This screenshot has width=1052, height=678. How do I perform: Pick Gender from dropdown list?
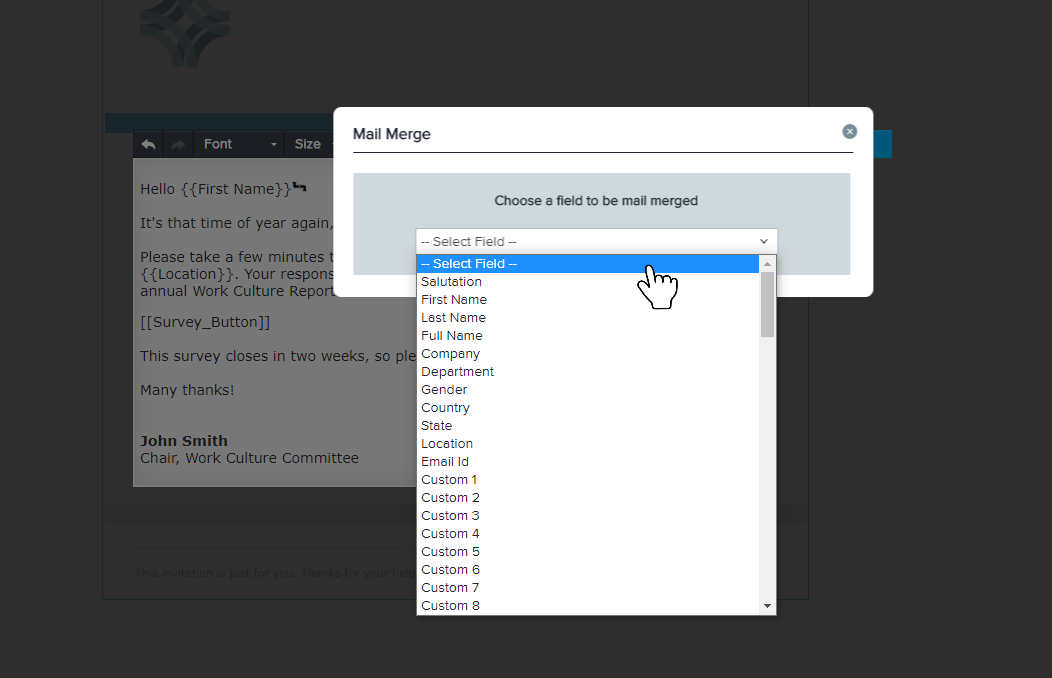pos(444,390)
